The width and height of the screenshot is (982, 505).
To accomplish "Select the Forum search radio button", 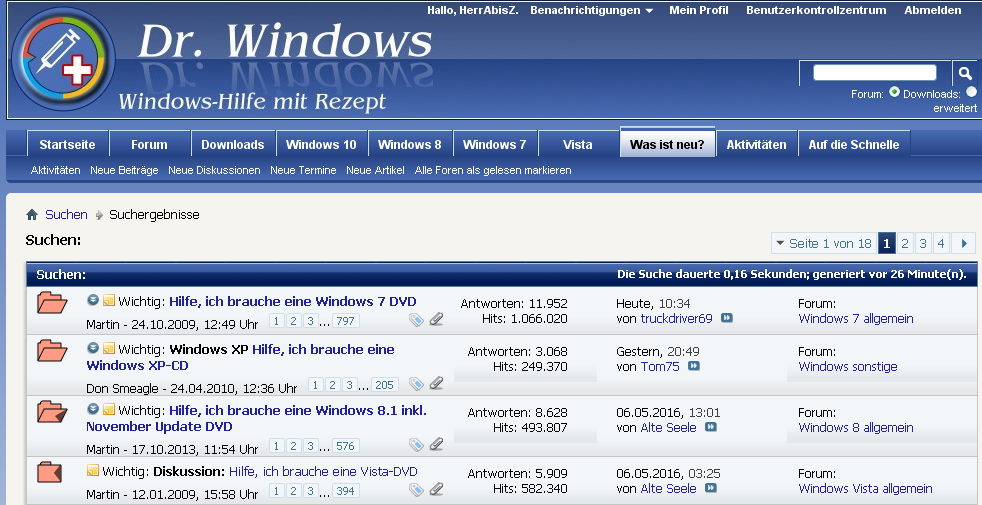I will tap(894, 92).
